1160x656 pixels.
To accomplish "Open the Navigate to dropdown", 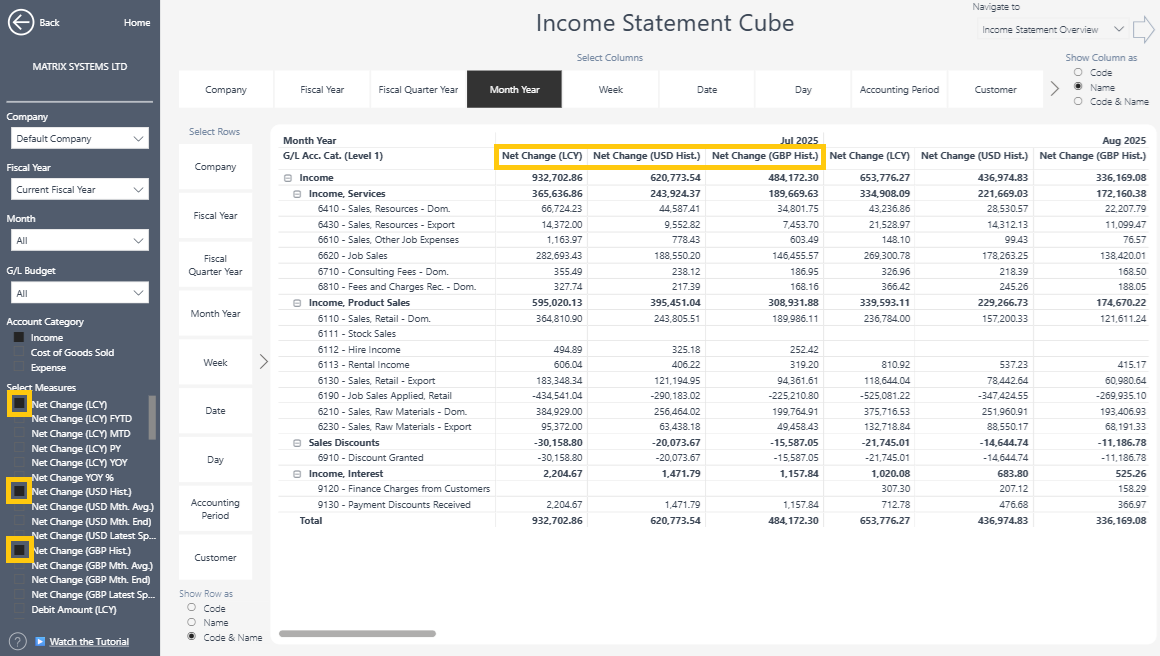I will point(1047,30).
